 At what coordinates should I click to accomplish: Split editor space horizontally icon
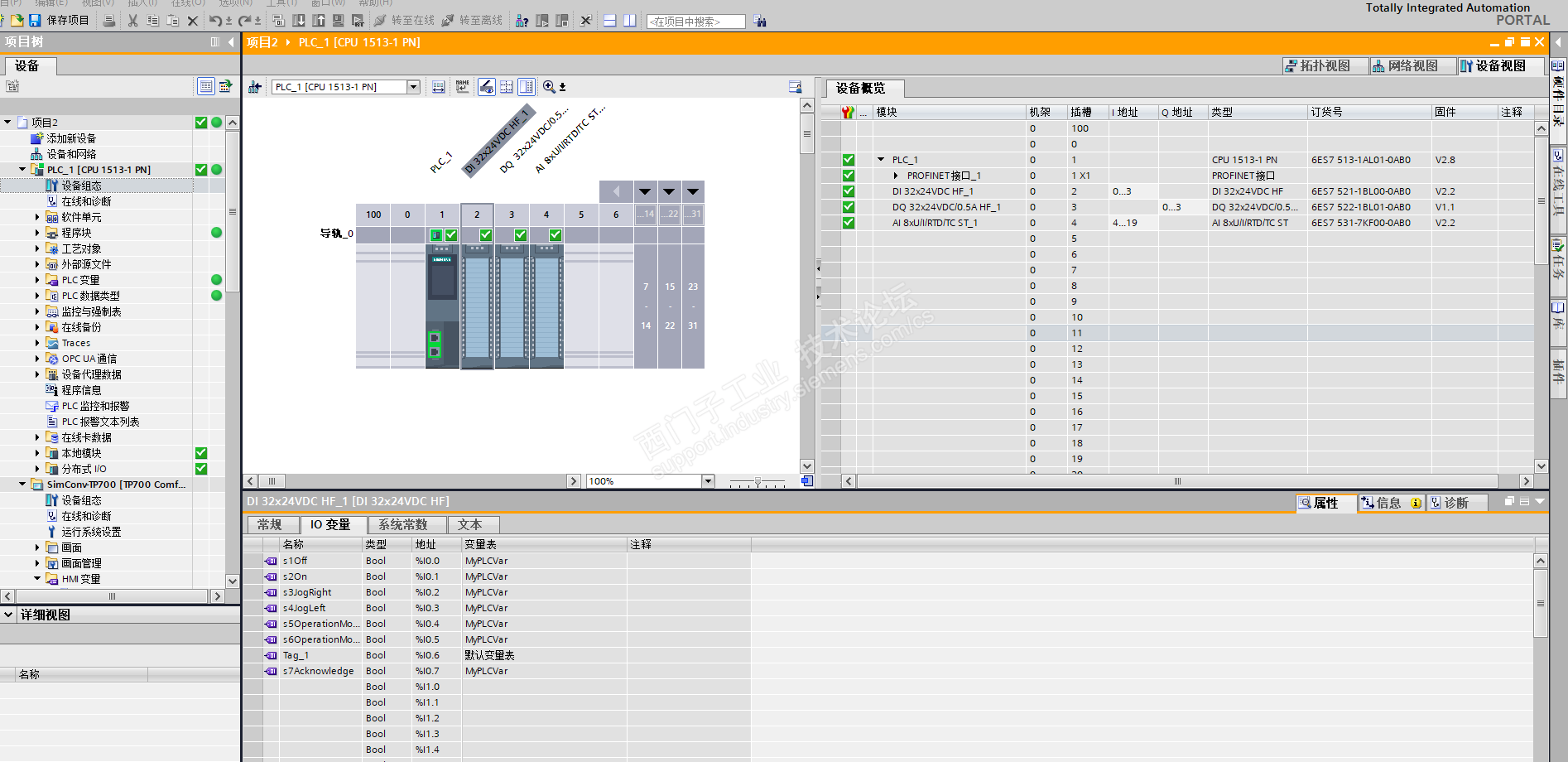(609, 20)
